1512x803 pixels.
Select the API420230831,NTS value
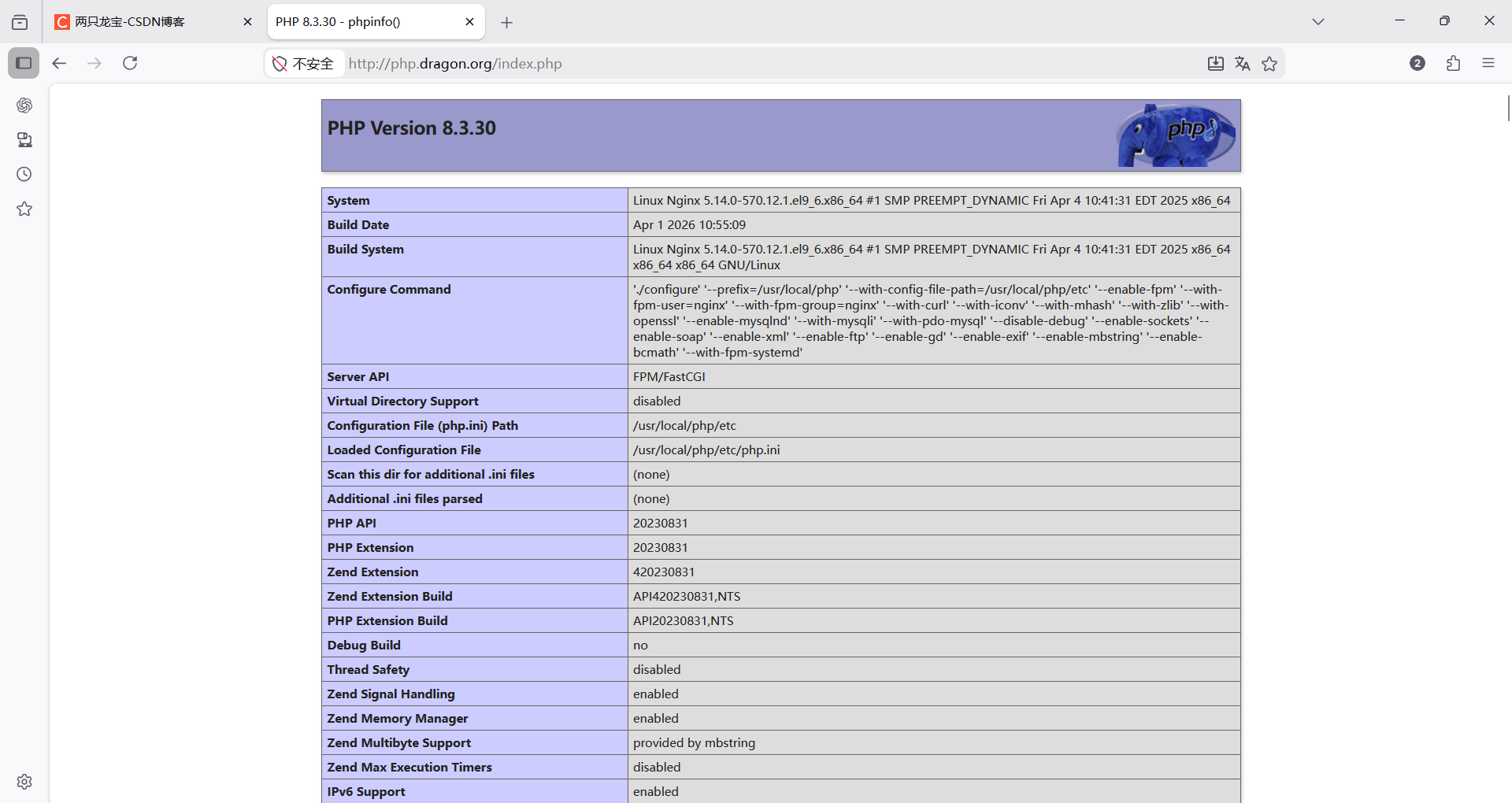coord(687,597)
